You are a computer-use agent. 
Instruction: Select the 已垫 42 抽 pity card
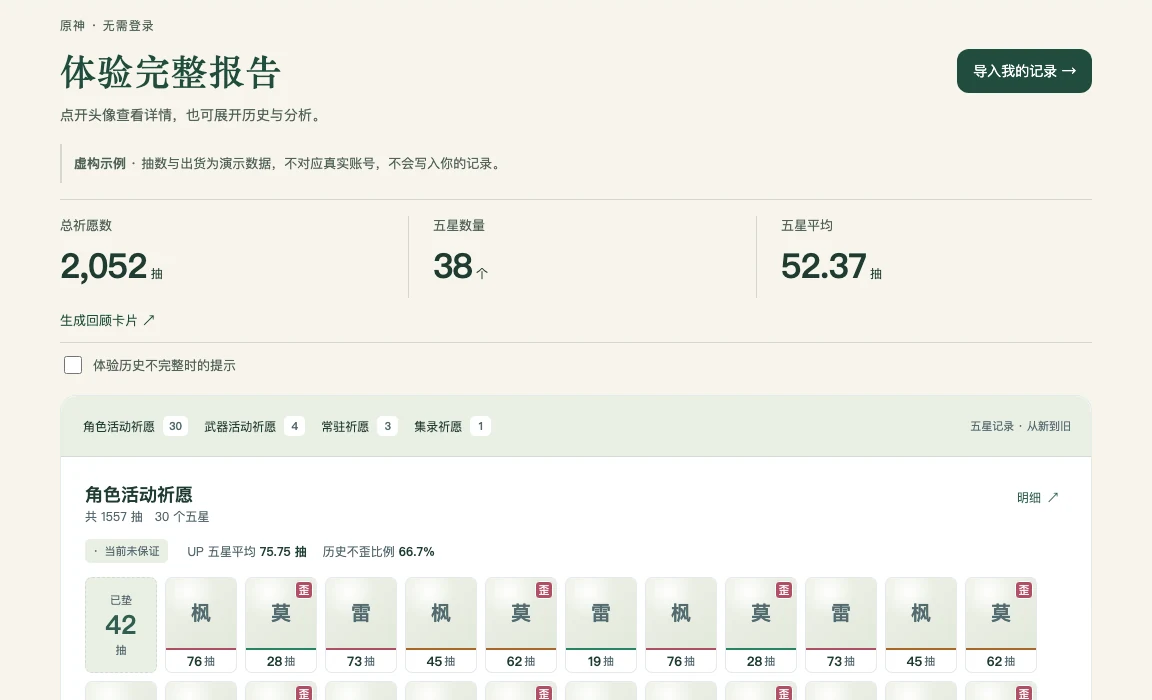[120, 625]
